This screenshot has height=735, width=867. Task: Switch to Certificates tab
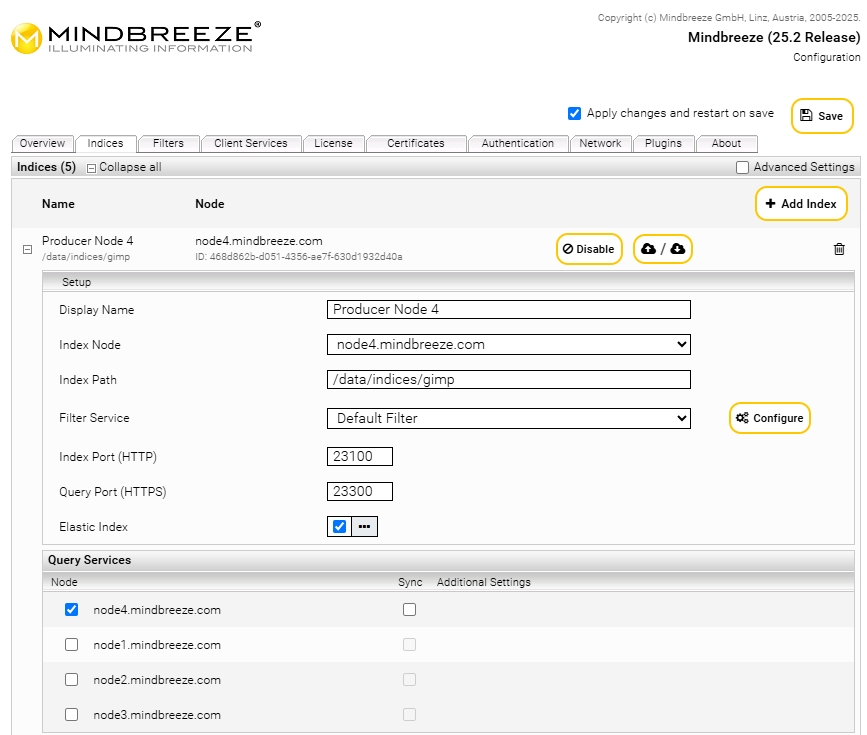(416, 143)
